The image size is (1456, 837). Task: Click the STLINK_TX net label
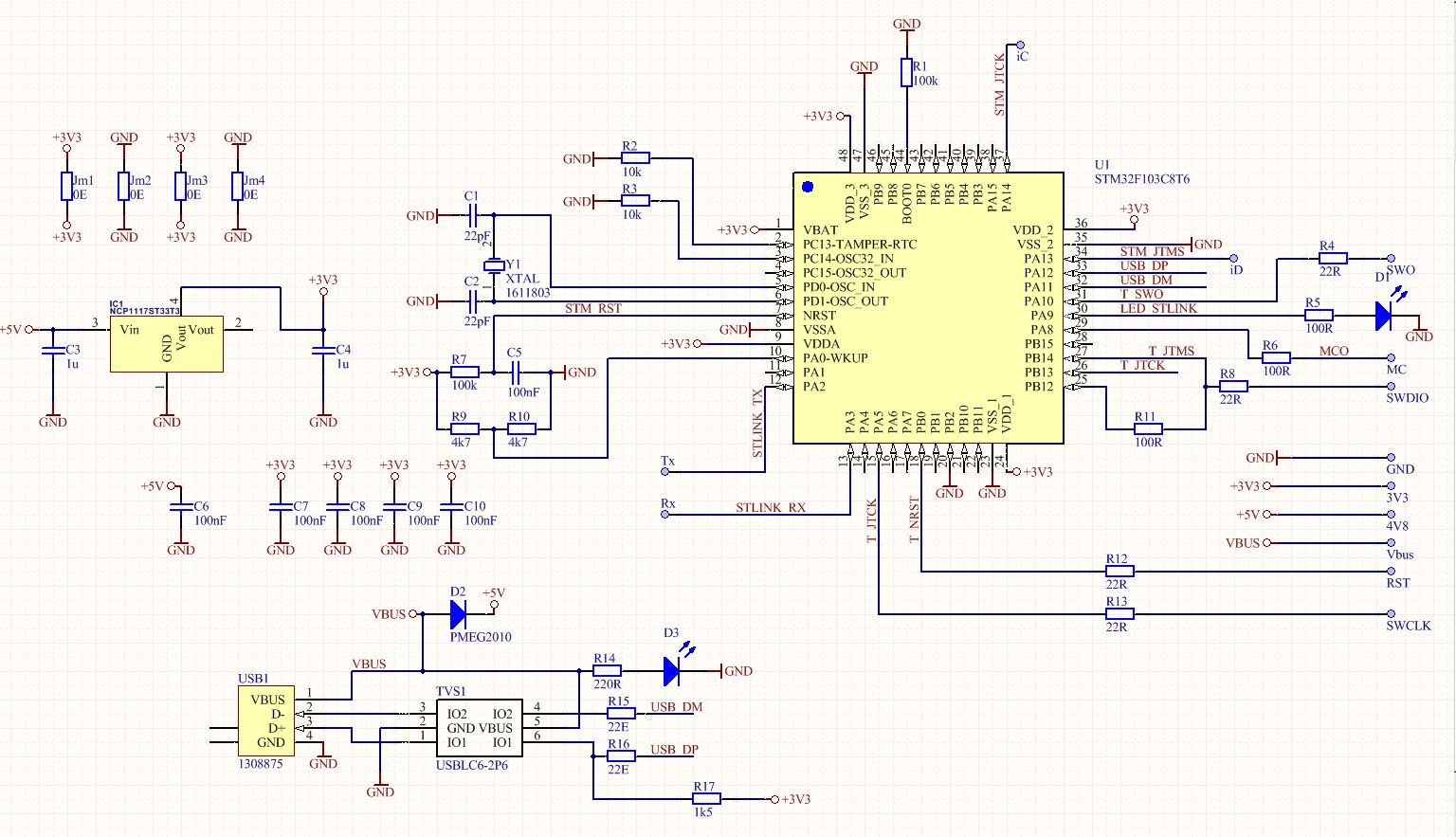(x=757, y=423)
